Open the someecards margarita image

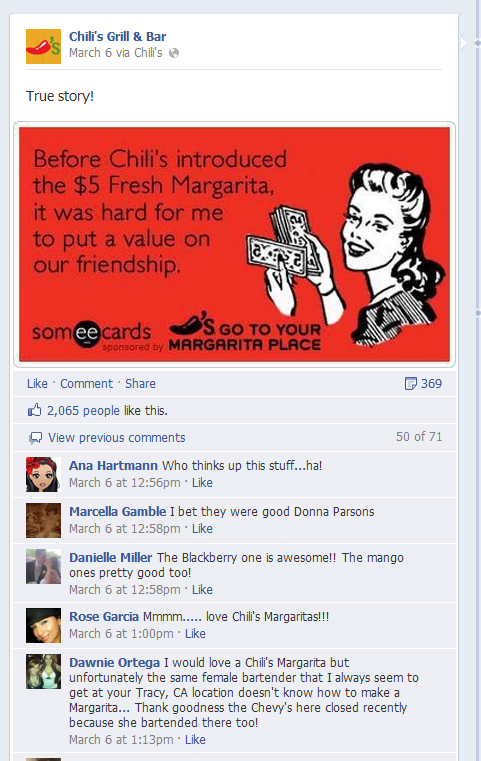[234, 244]
